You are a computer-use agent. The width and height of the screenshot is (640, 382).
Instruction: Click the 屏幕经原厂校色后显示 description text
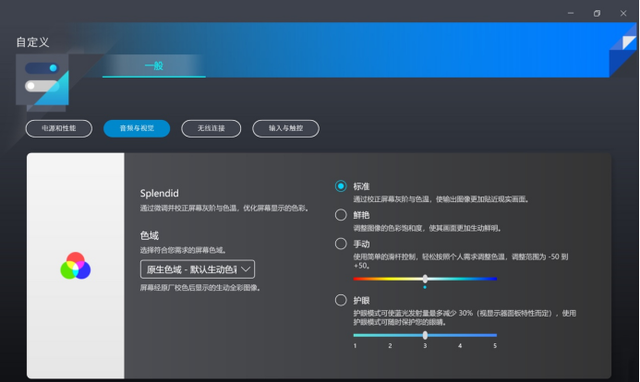(200, 288)
